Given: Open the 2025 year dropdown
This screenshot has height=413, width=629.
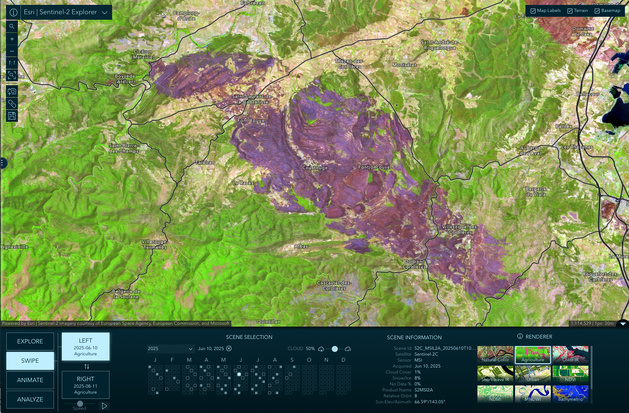Looking at the screenshot, I should pyautogui.click(x=168, y=348).
